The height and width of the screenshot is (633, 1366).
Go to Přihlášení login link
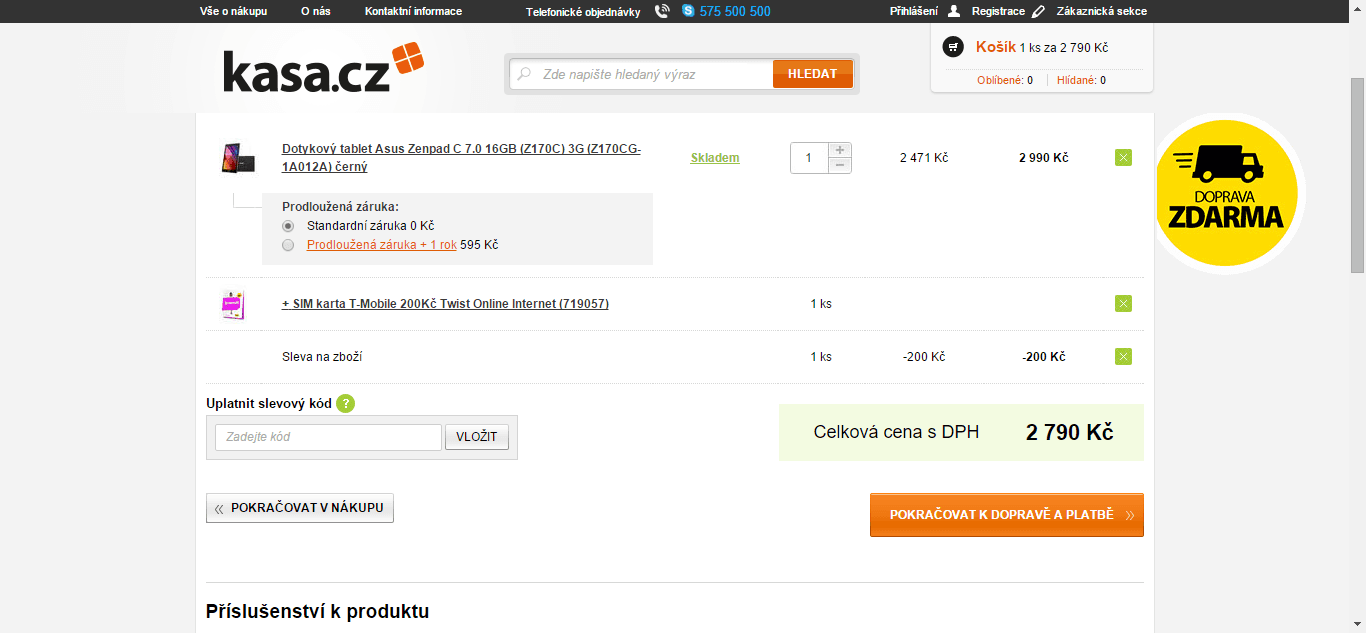[914, 11]
